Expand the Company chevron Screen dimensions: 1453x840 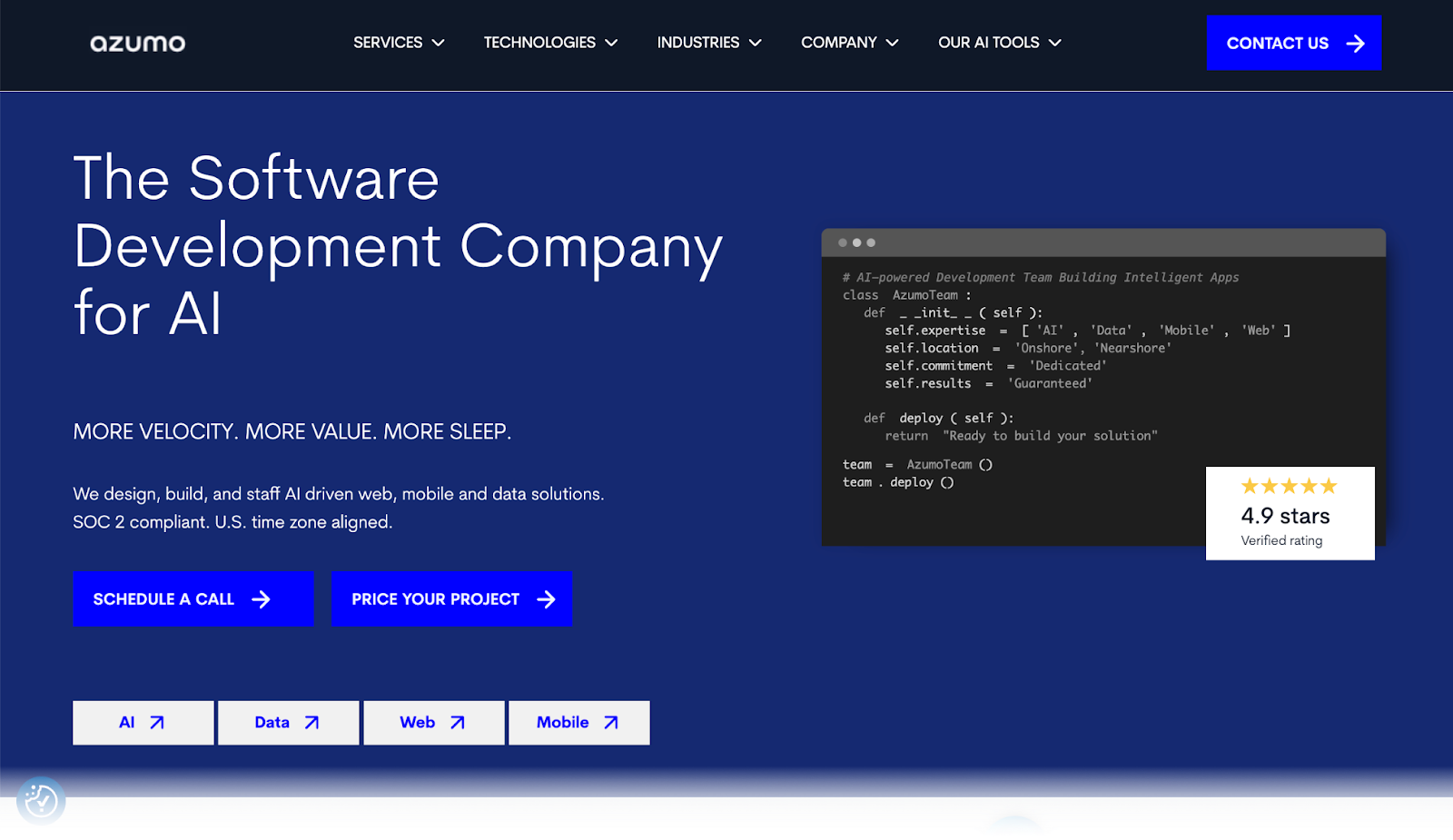[x=892, y=43]
